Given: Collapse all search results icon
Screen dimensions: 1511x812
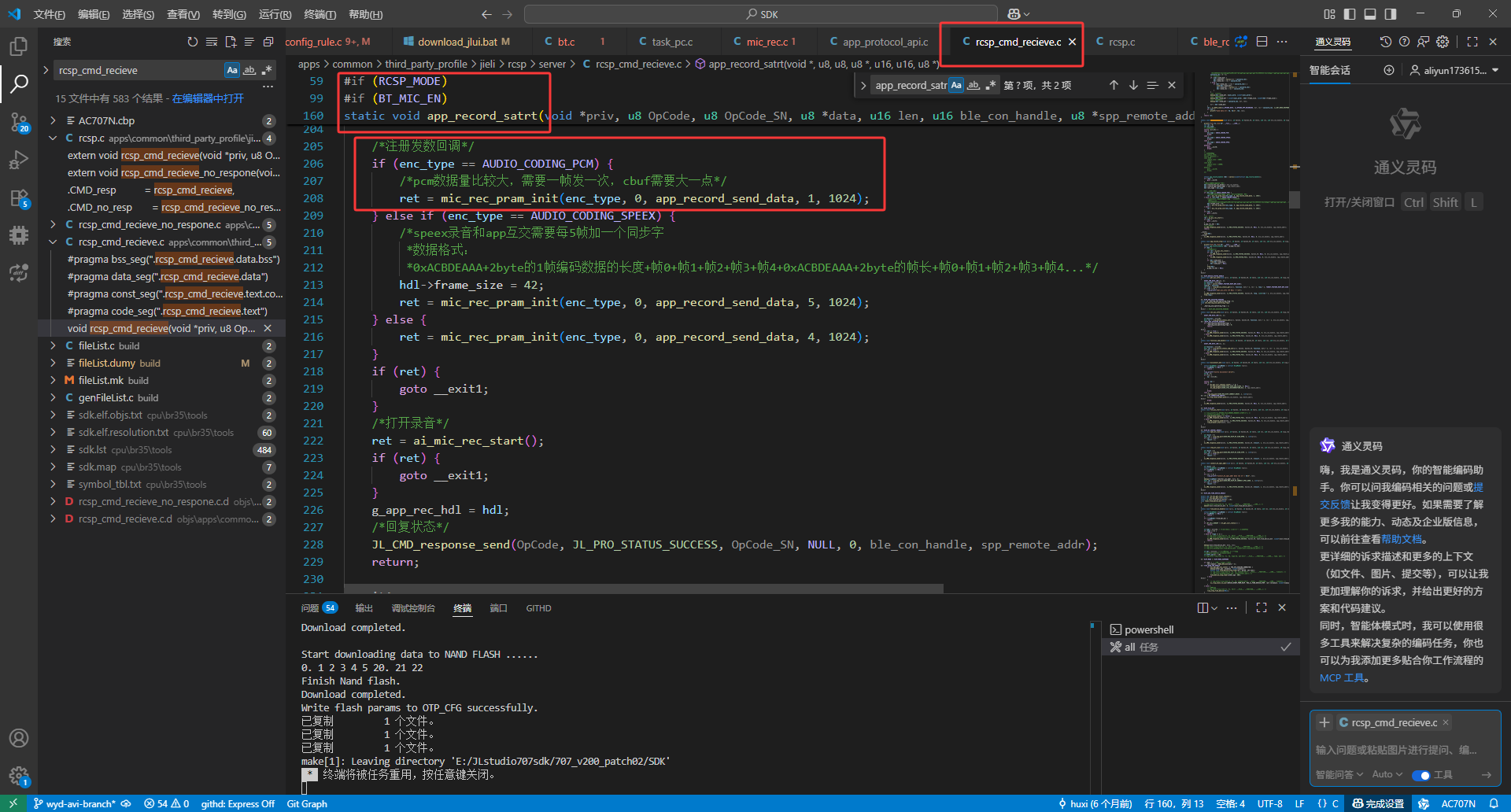Looking at the screenshot, I should [x=268, y=42].
